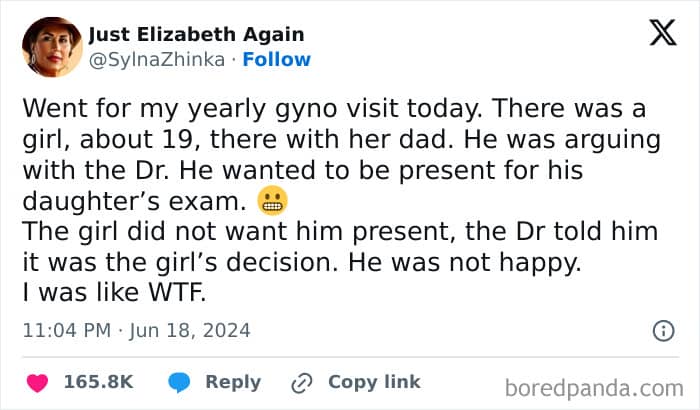Like the tweet with the heart icon

click(x=38, y=382)
